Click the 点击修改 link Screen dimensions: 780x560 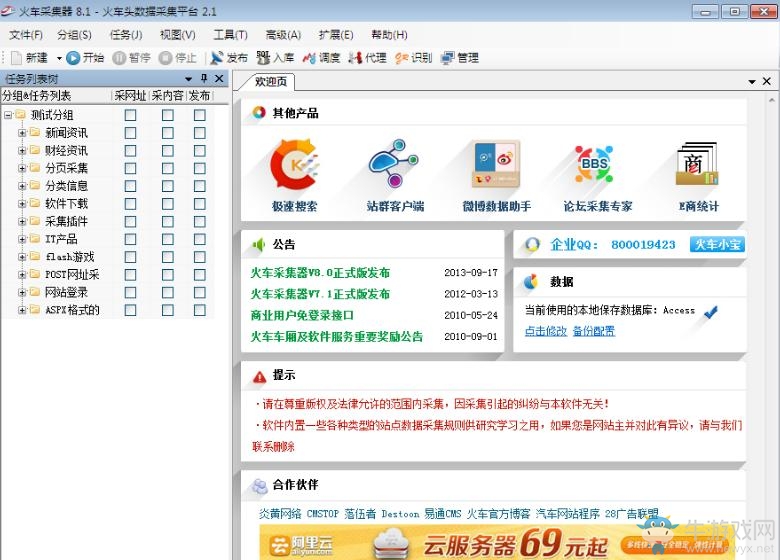(546, 331)
